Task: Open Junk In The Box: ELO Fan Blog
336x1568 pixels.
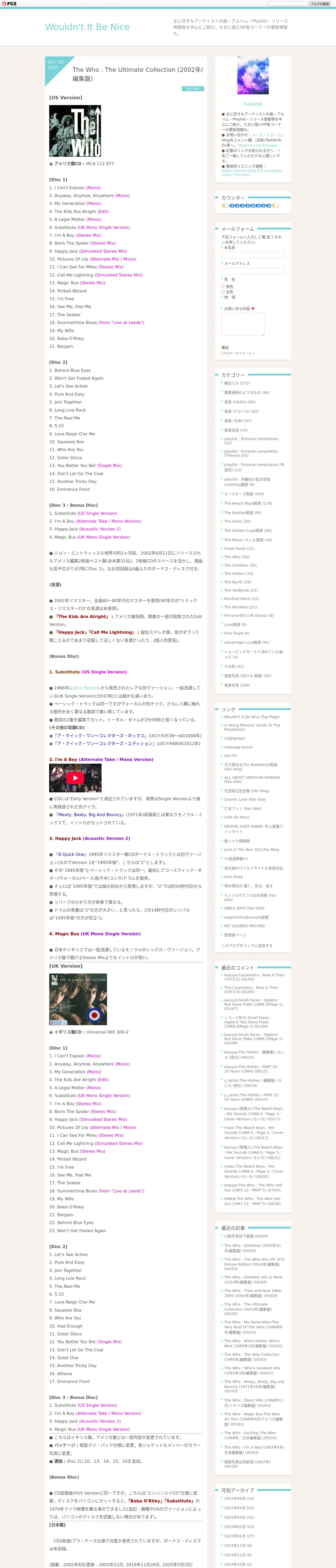Action: 251,850
